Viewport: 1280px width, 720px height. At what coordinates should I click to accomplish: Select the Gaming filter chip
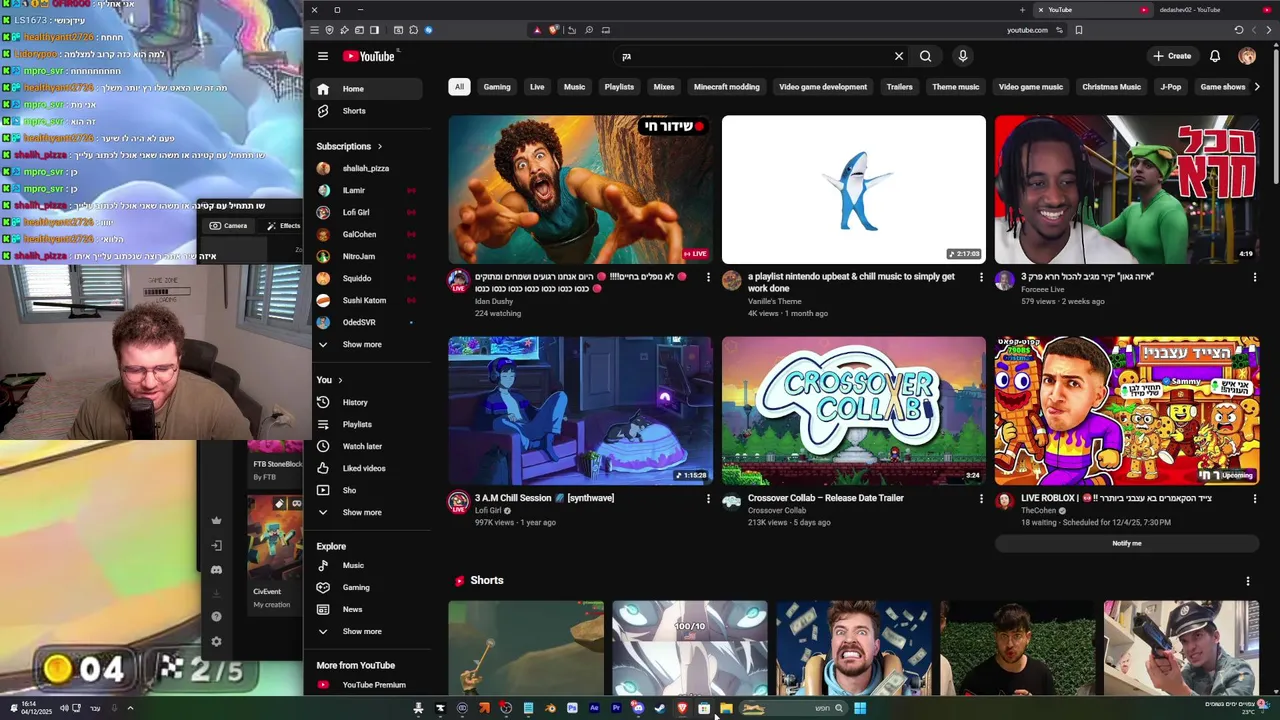point(497,87)
